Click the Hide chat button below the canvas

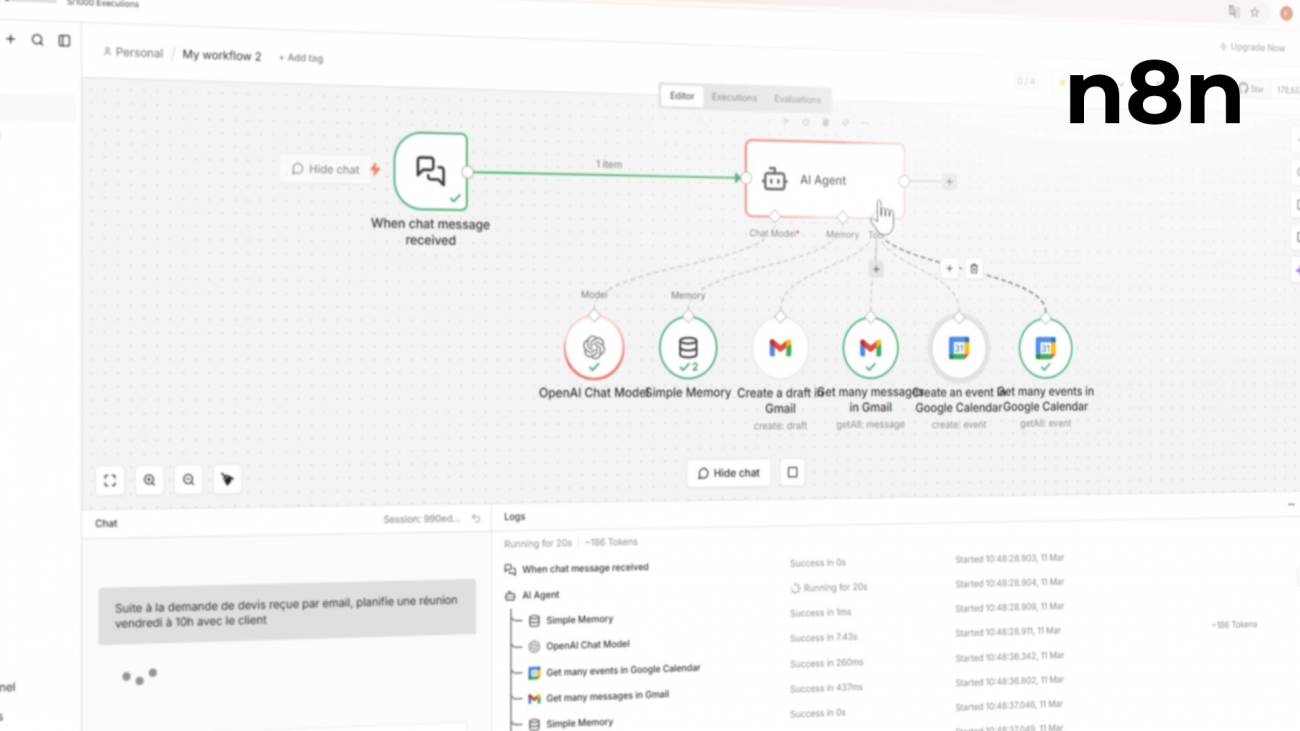pos(728,473)
